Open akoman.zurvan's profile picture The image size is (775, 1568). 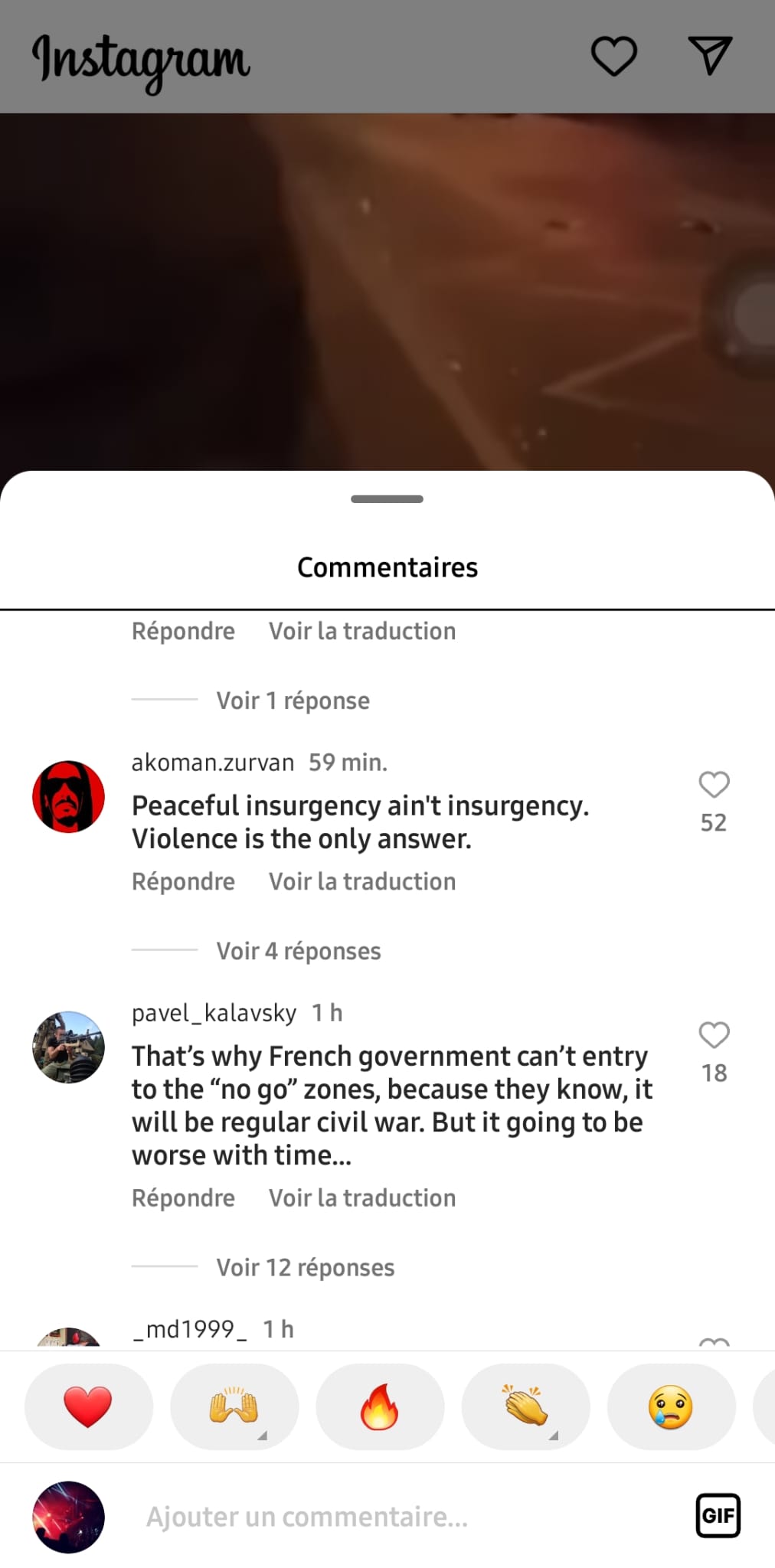click(68, 796)
